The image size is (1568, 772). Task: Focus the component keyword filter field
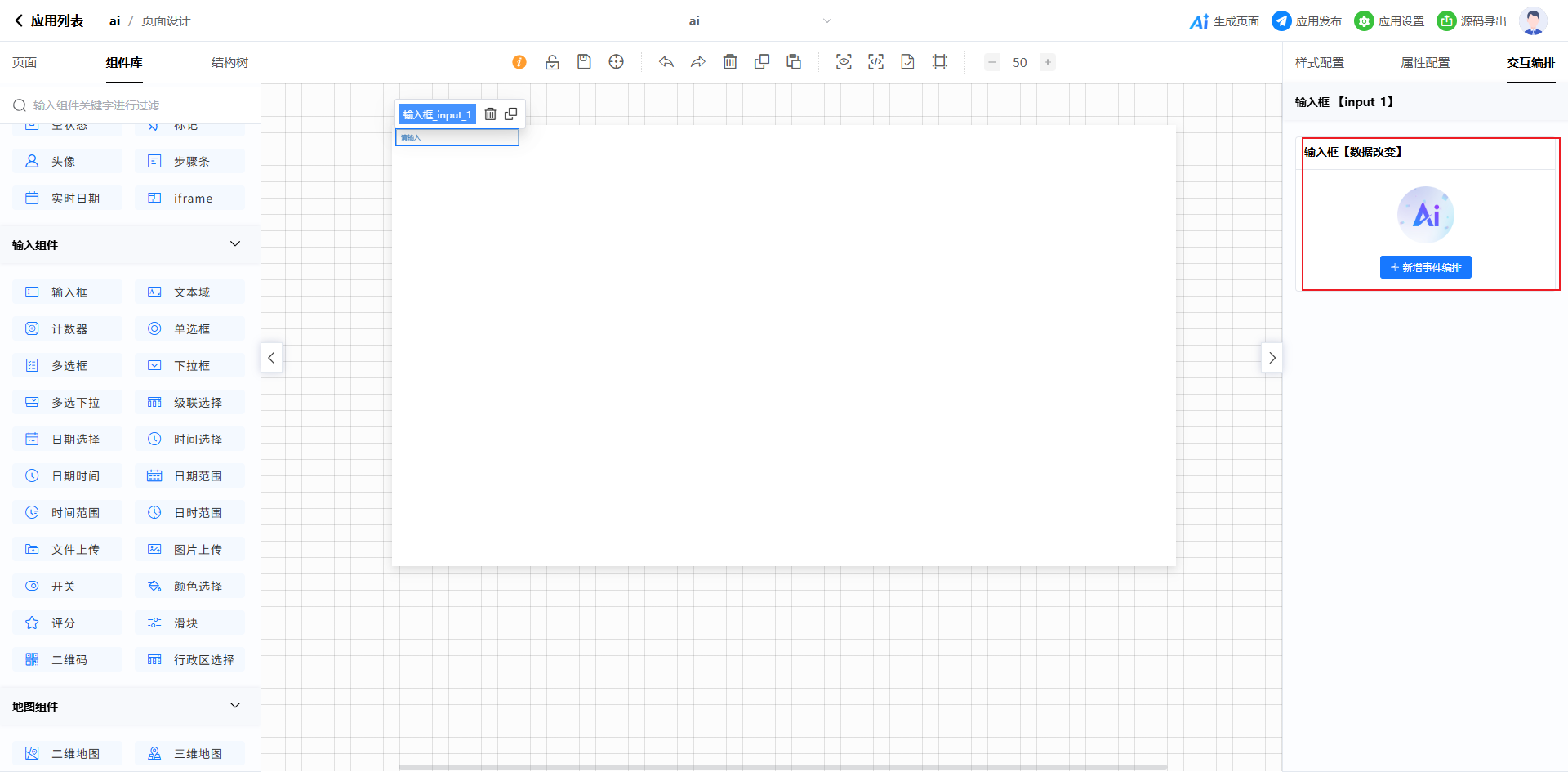tap(139, 105)
